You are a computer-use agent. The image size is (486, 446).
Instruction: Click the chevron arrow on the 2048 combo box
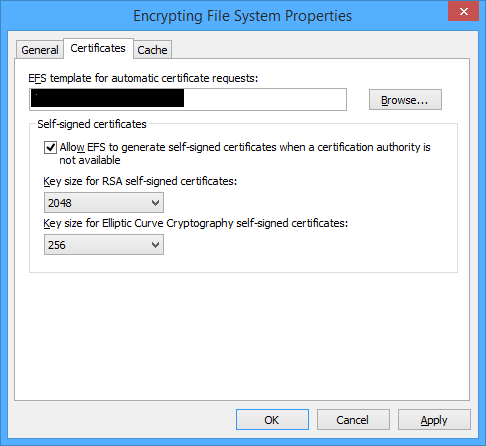155,203
